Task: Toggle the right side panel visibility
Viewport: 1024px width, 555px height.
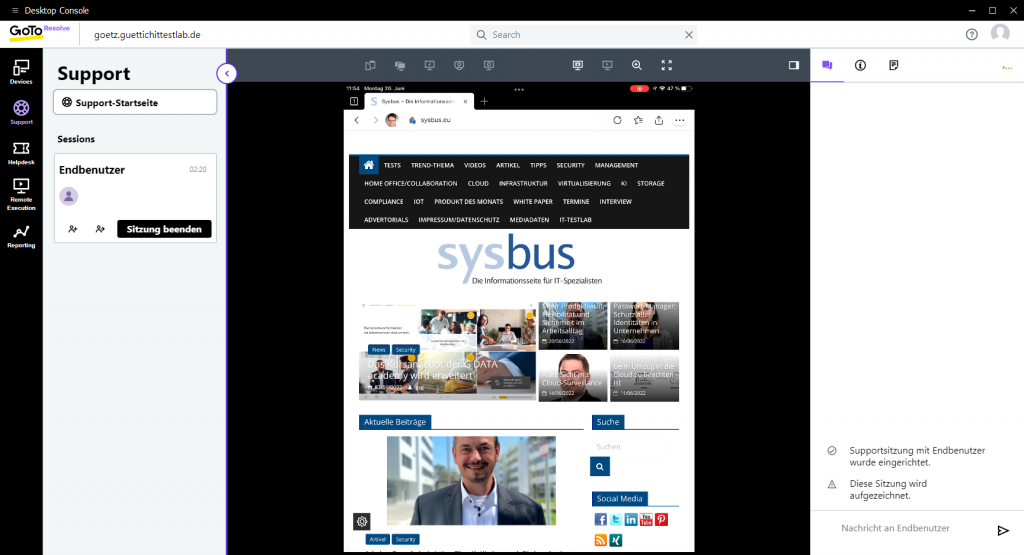Action: pyautogui.click(x=794, y=65)
